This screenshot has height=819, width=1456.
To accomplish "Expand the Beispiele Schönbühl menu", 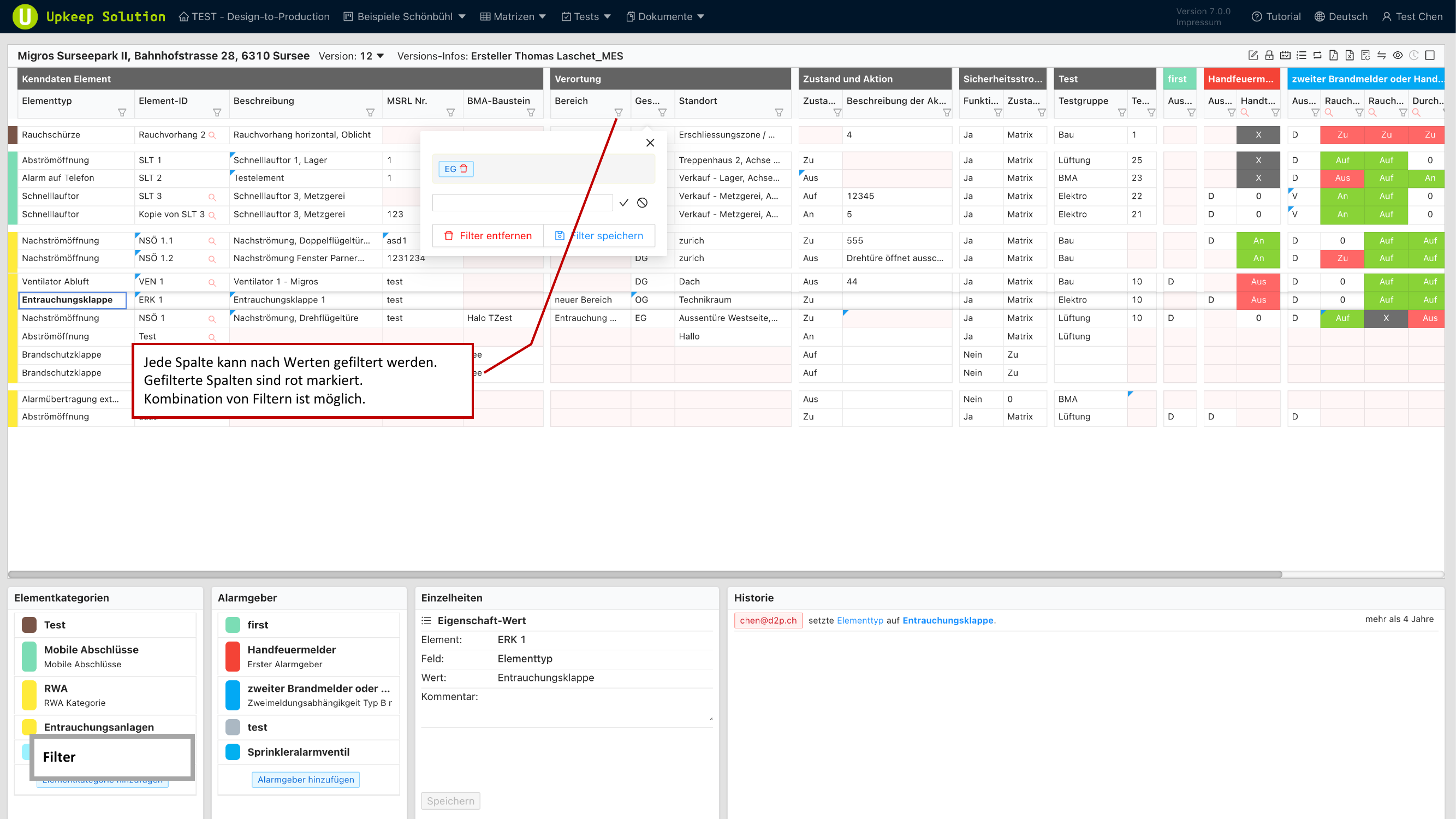I will [x=405, y=16].
